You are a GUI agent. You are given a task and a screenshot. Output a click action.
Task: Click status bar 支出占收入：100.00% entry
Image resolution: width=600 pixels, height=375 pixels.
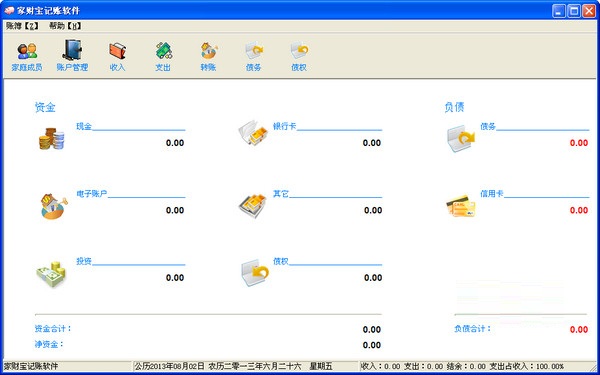(x=527, y=366)
